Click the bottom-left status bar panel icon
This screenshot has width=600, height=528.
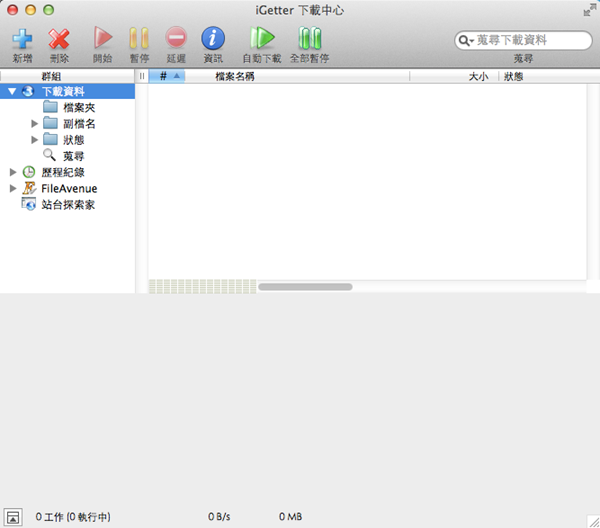pyautogui.click(x=12, y=517)
